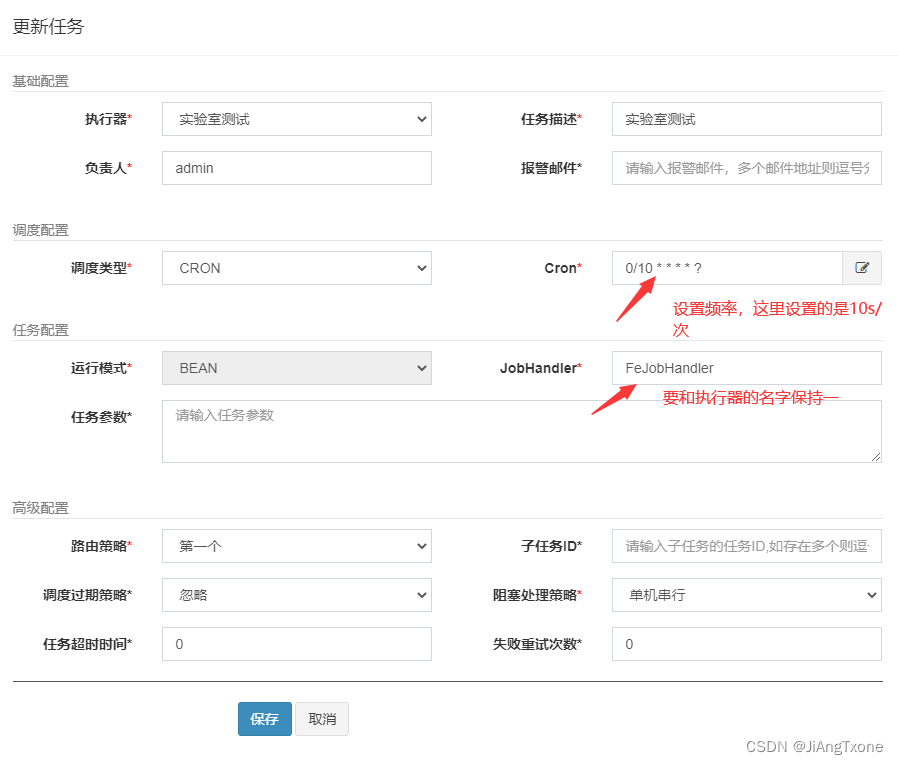Click the 更新任务 dialog title
The height and width of the screenshot is (765, 898).
49,27
